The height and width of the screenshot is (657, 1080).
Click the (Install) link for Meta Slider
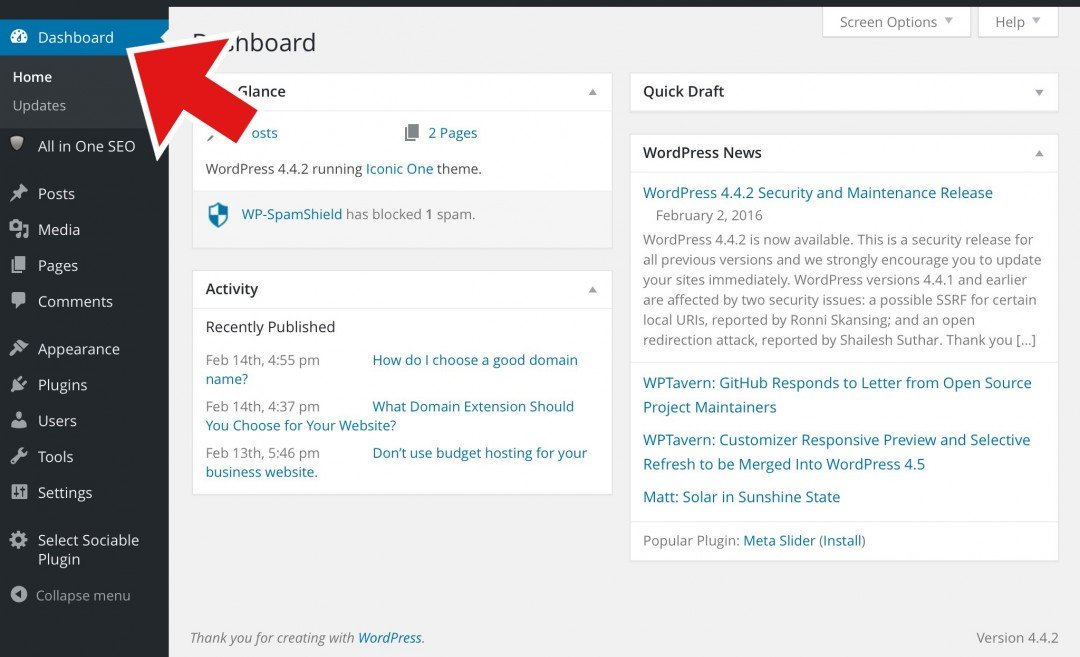tap(842, 541)
